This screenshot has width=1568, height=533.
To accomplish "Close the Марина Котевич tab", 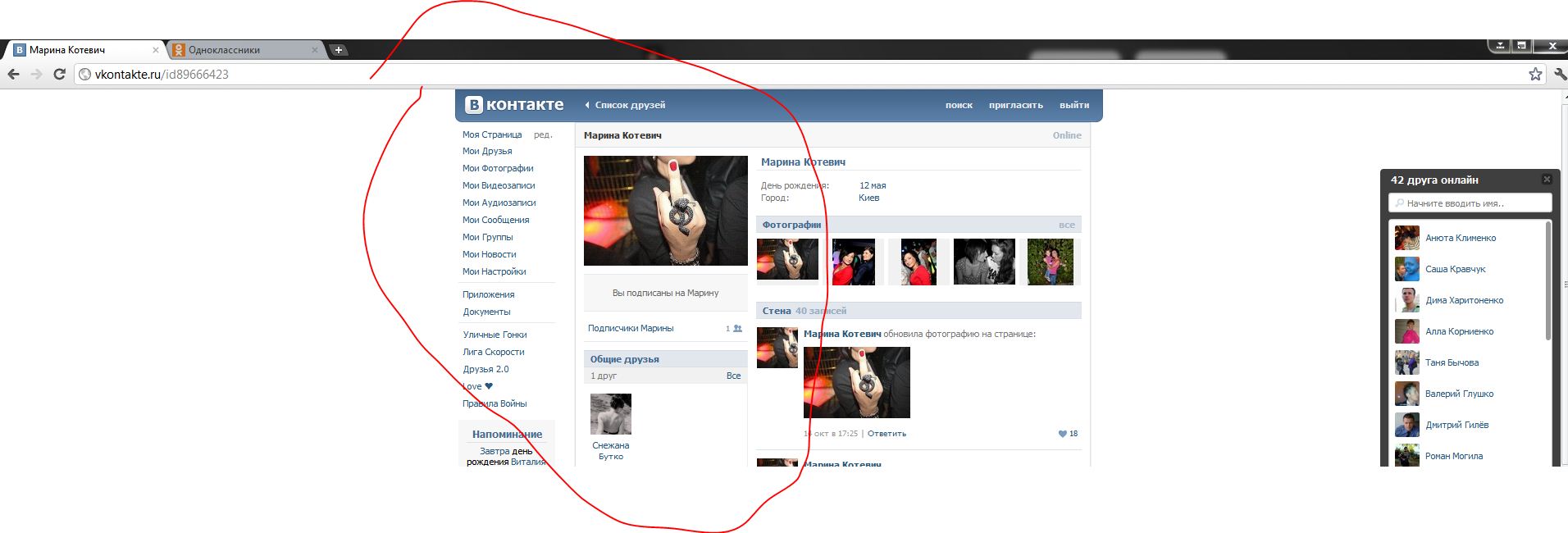I will point(156,50).
